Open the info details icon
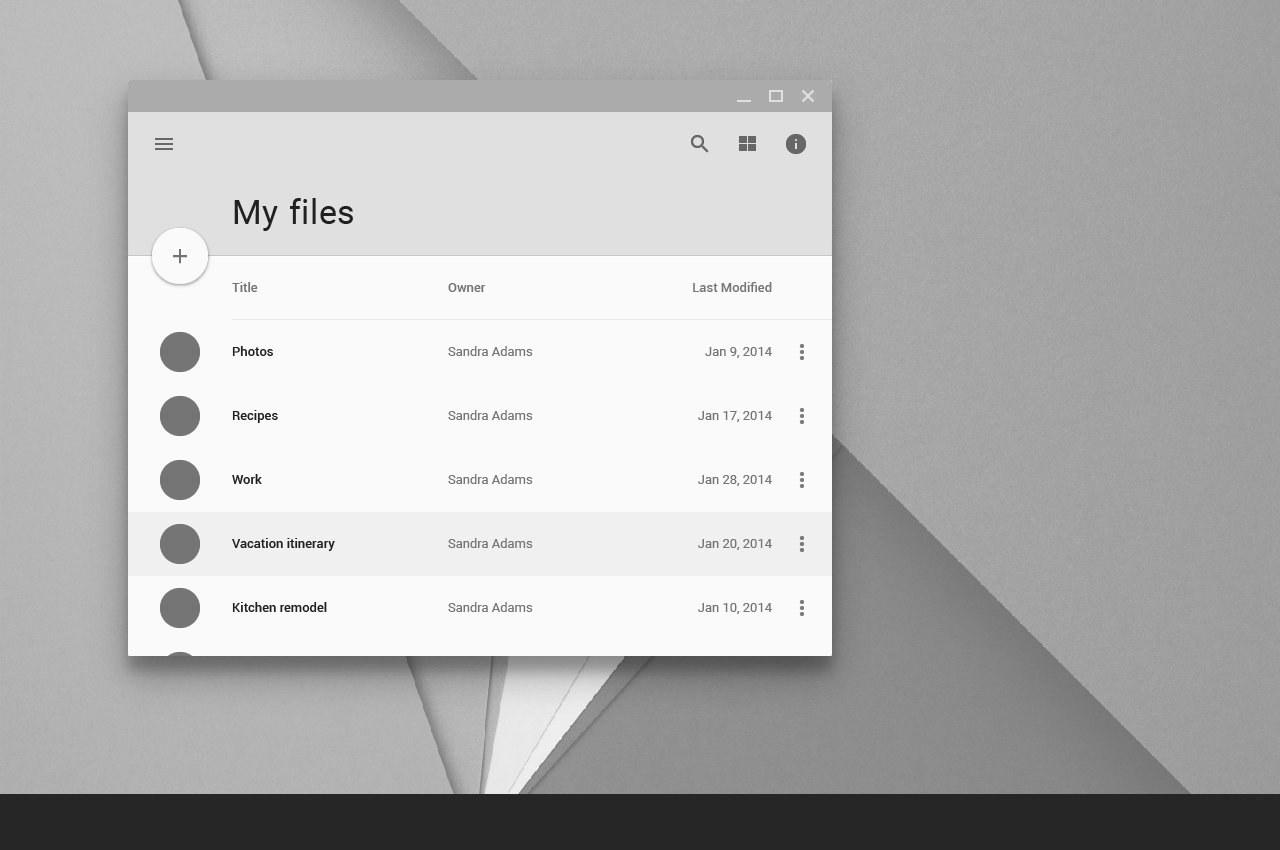The width and height of the screenshot is (1280, 850). tap(795, 144)
